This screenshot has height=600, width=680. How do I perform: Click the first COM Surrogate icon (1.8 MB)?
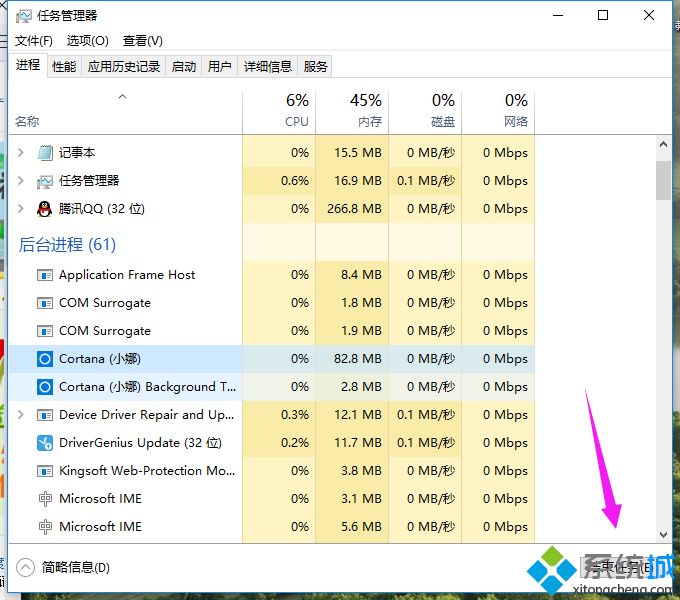[45, 303]
